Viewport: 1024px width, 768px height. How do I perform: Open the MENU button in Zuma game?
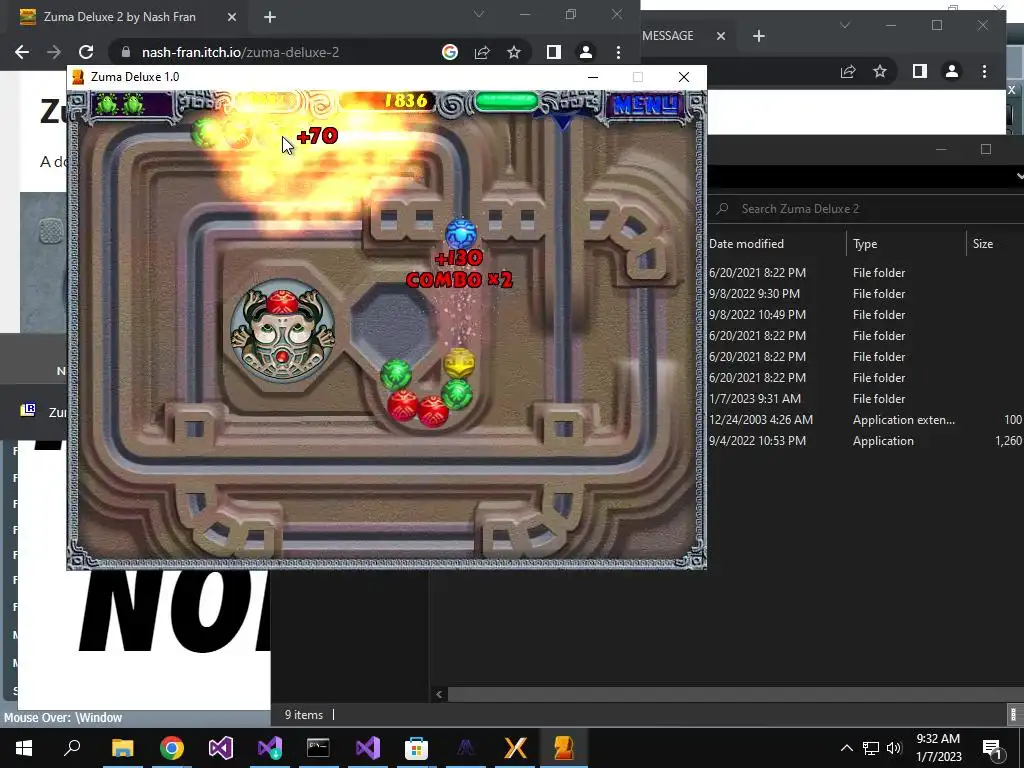645,104
